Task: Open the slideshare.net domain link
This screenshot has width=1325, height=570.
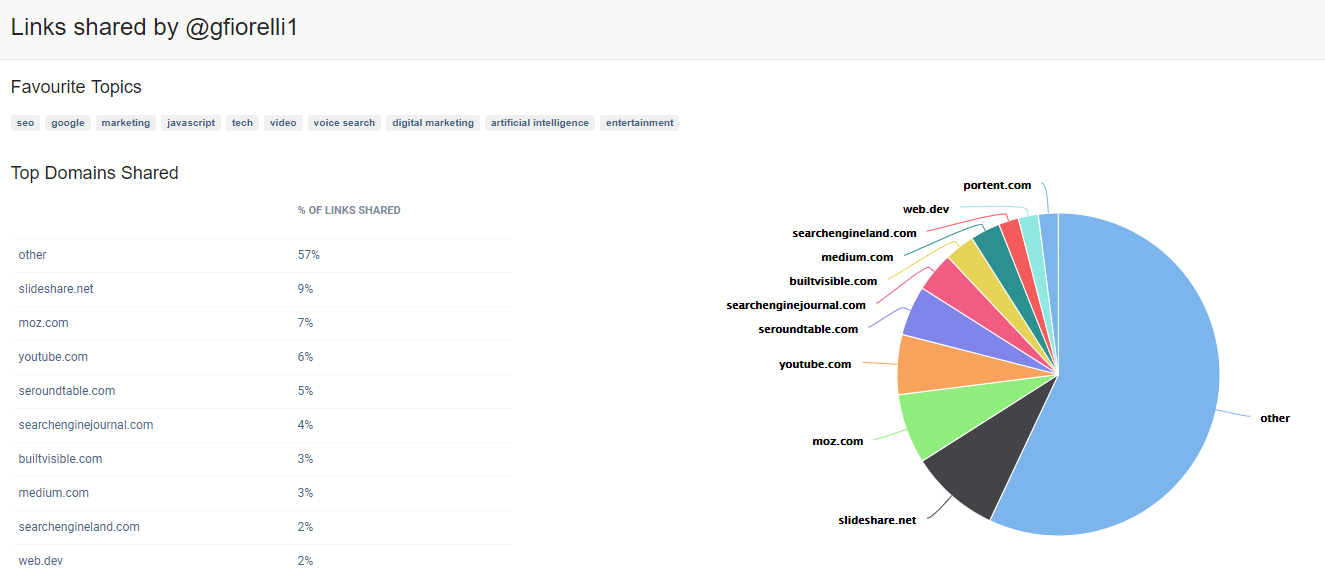Action: click(x=56, y=289)
